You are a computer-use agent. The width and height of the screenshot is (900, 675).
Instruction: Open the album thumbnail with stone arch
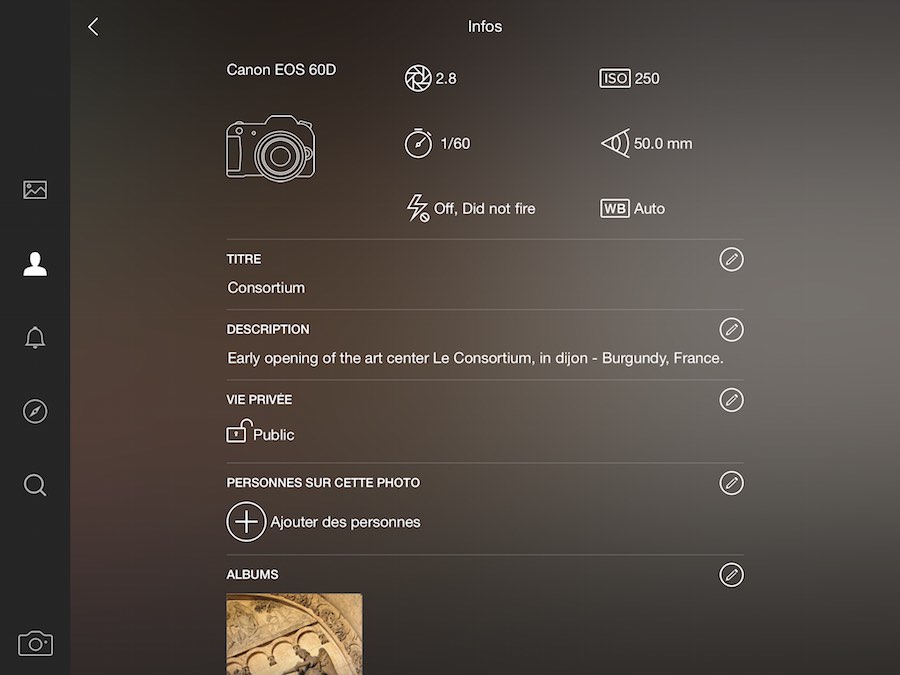tap(294, 634)
